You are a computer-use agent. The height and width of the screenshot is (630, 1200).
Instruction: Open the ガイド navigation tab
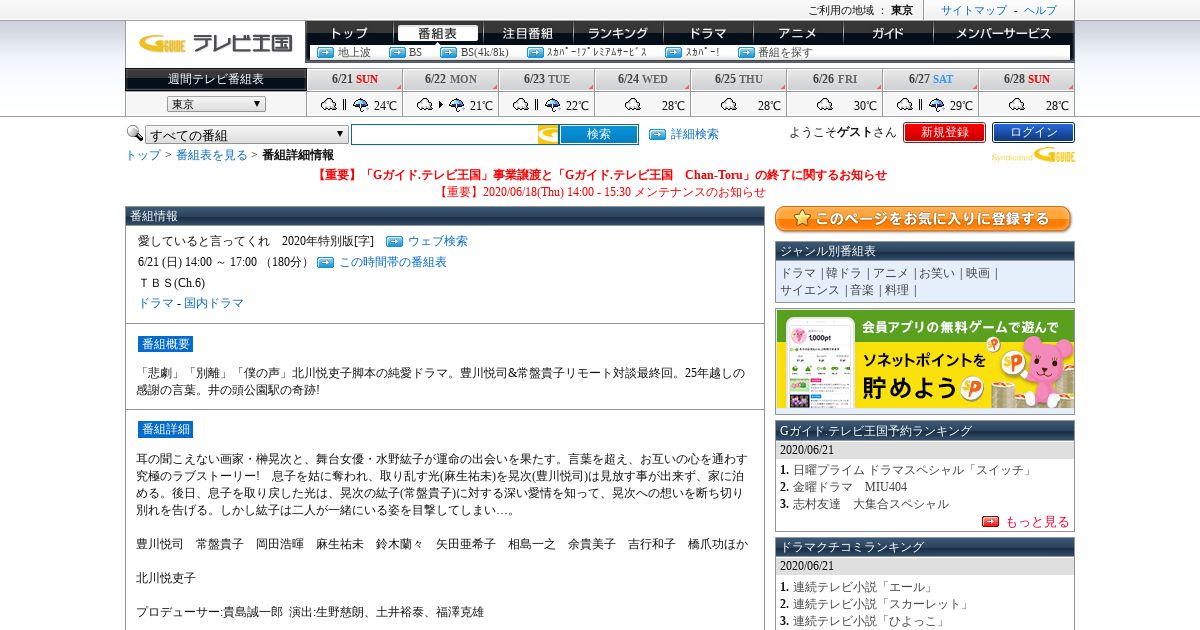pos(888,33)
